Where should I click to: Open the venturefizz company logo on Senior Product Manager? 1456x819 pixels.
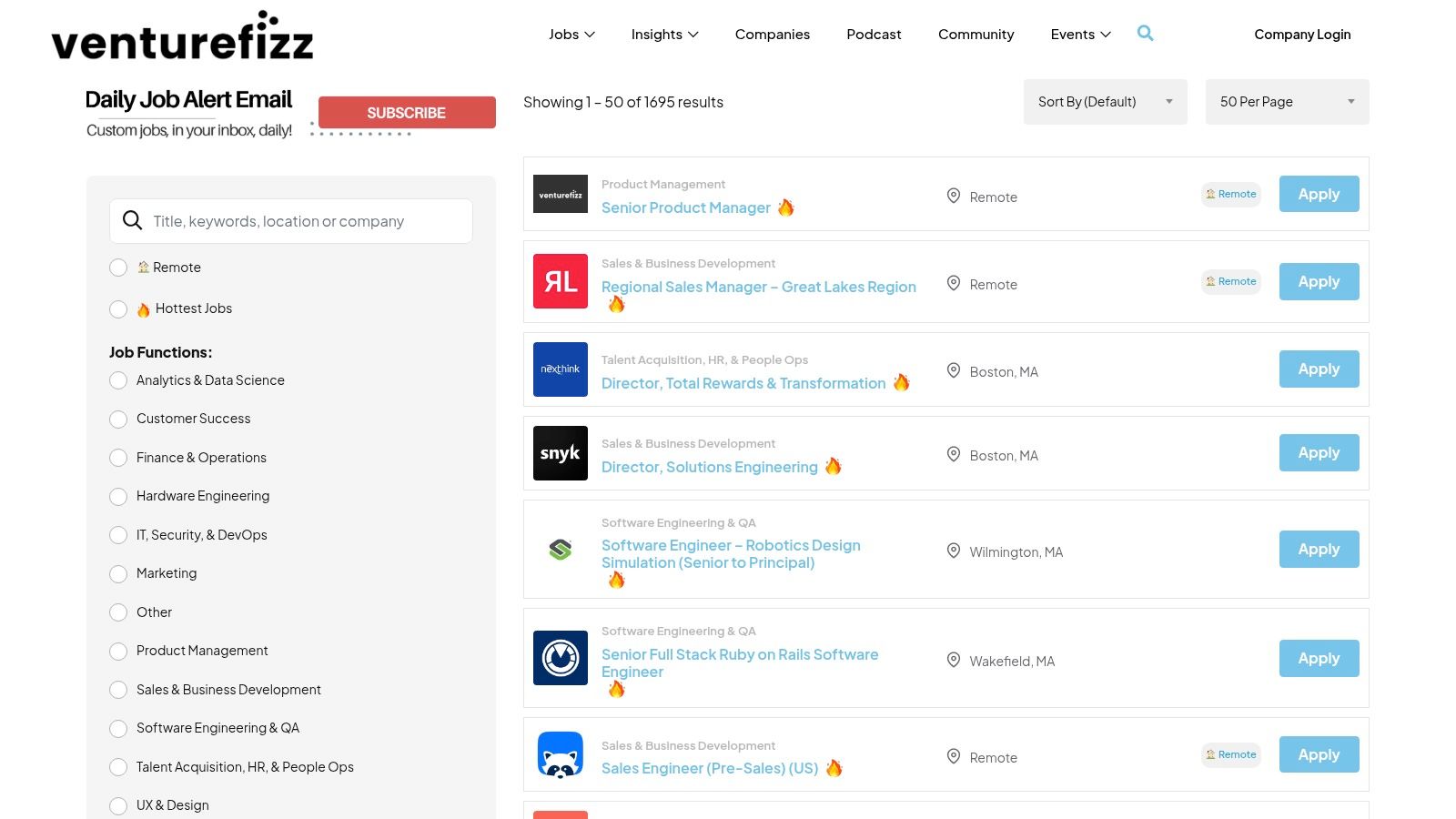tap(561, 194)
